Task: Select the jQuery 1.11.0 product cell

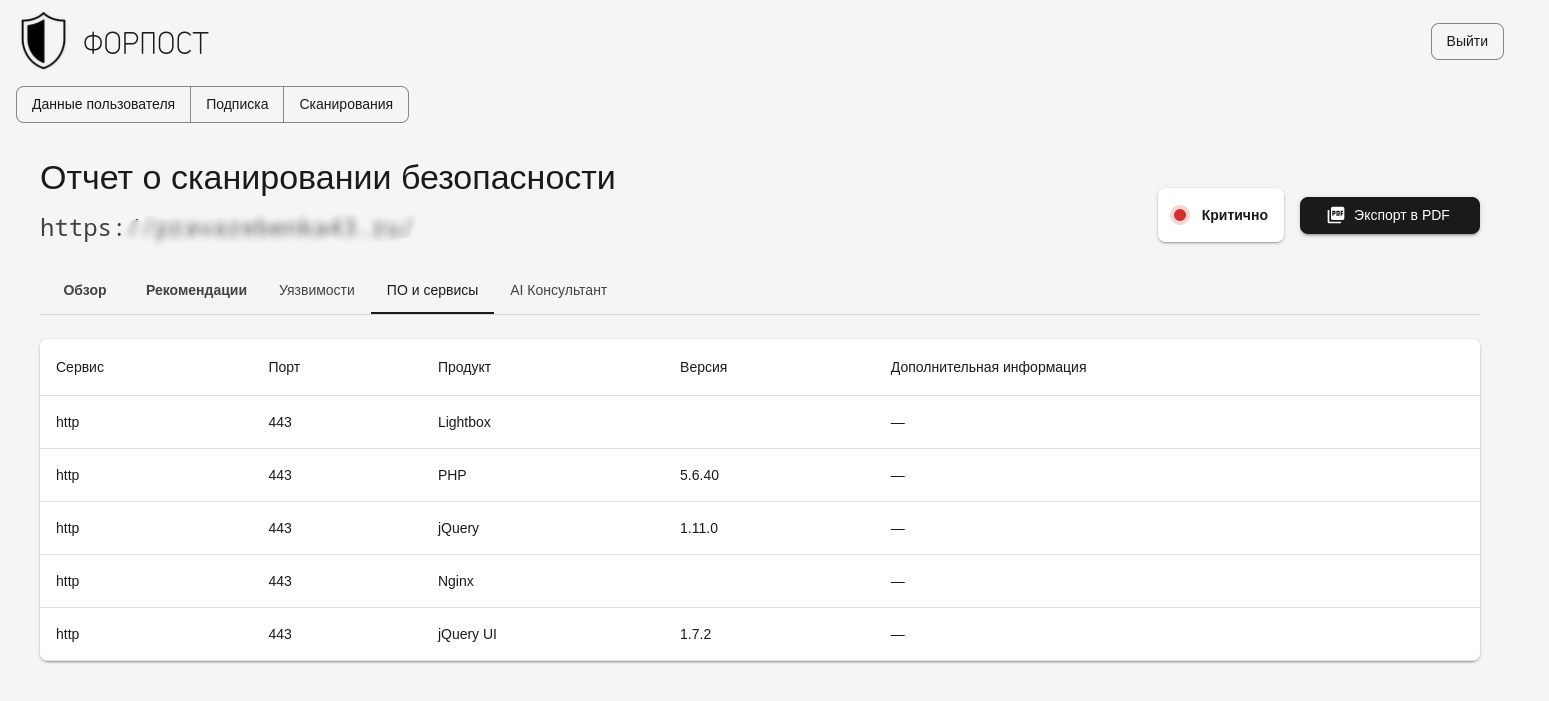Action: (459, 528)
